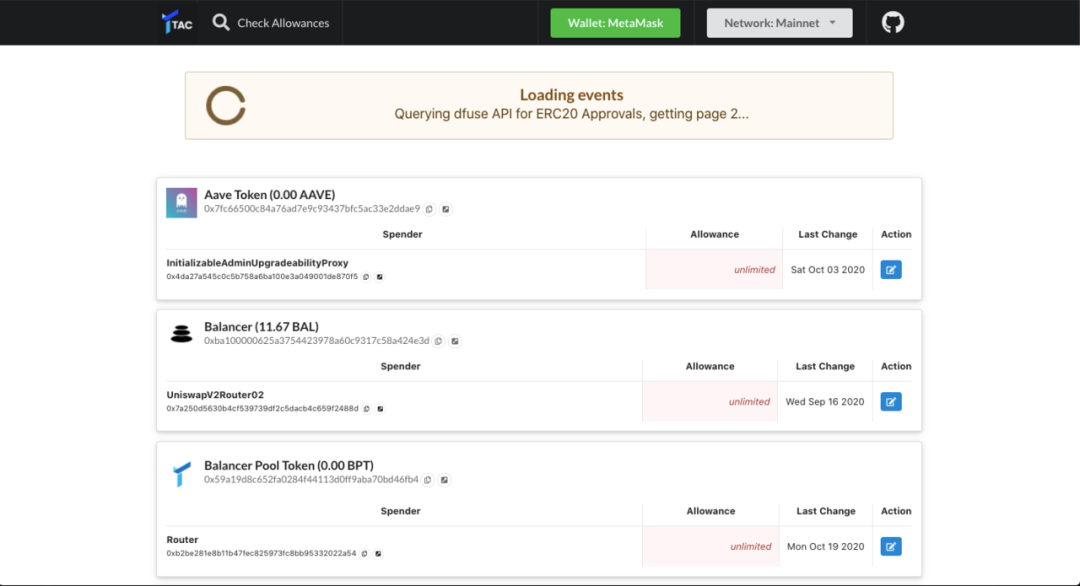Click unlimited allowance in Router row
The image size is (1080, 586).
tap(750, 547)
